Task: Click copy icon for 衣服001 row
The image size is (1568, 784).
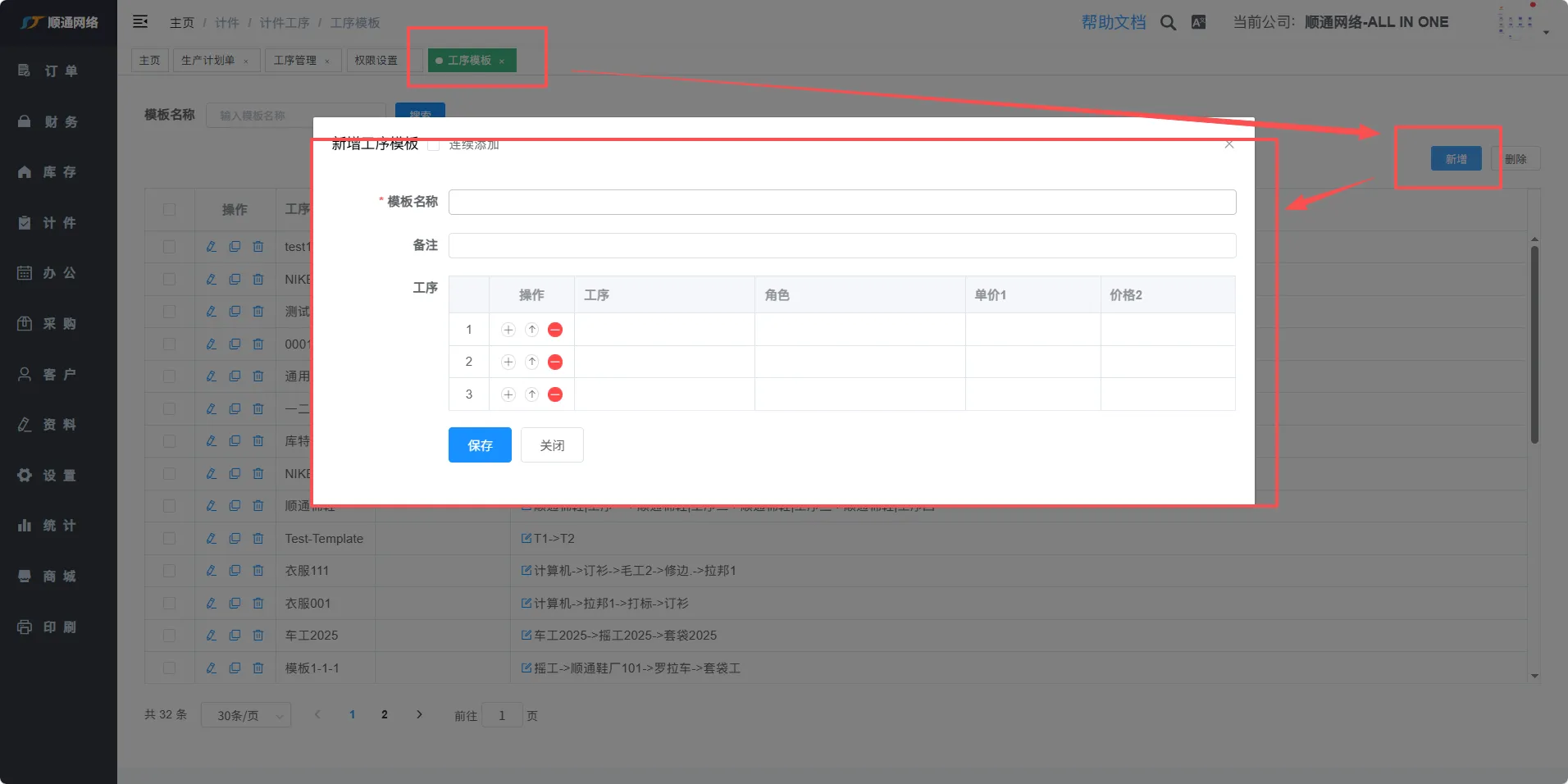Action: [x=235, y=604]
